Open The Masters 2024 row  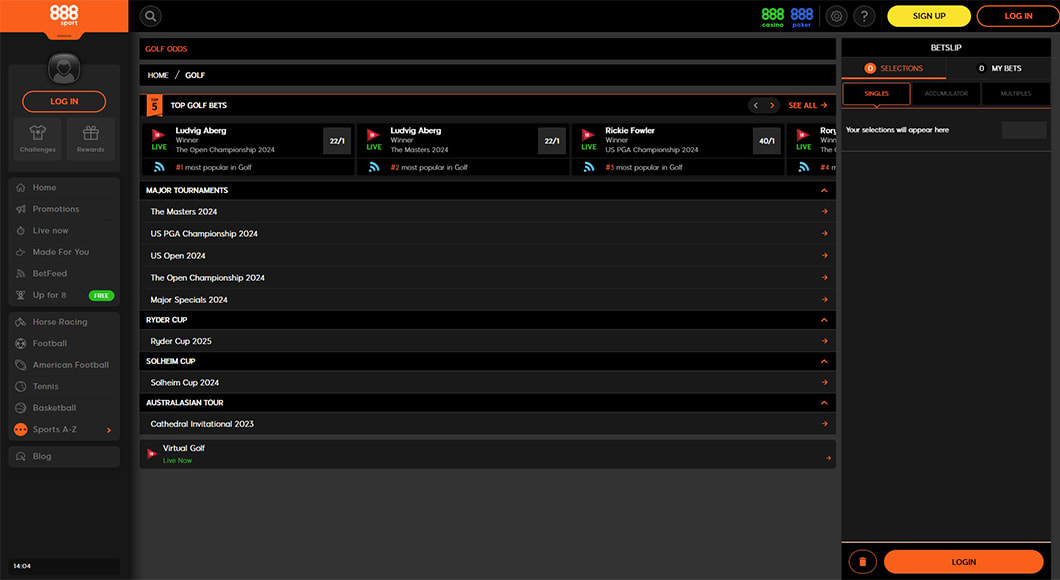coord(487,212)
